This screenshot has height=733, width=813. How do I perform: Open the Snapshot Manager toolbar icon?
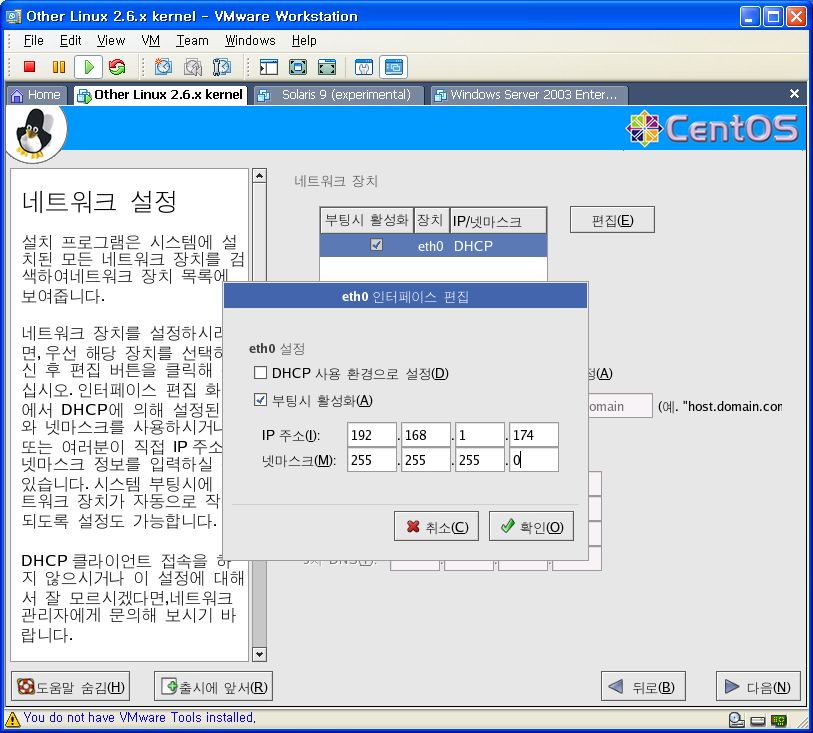point(222,67)
